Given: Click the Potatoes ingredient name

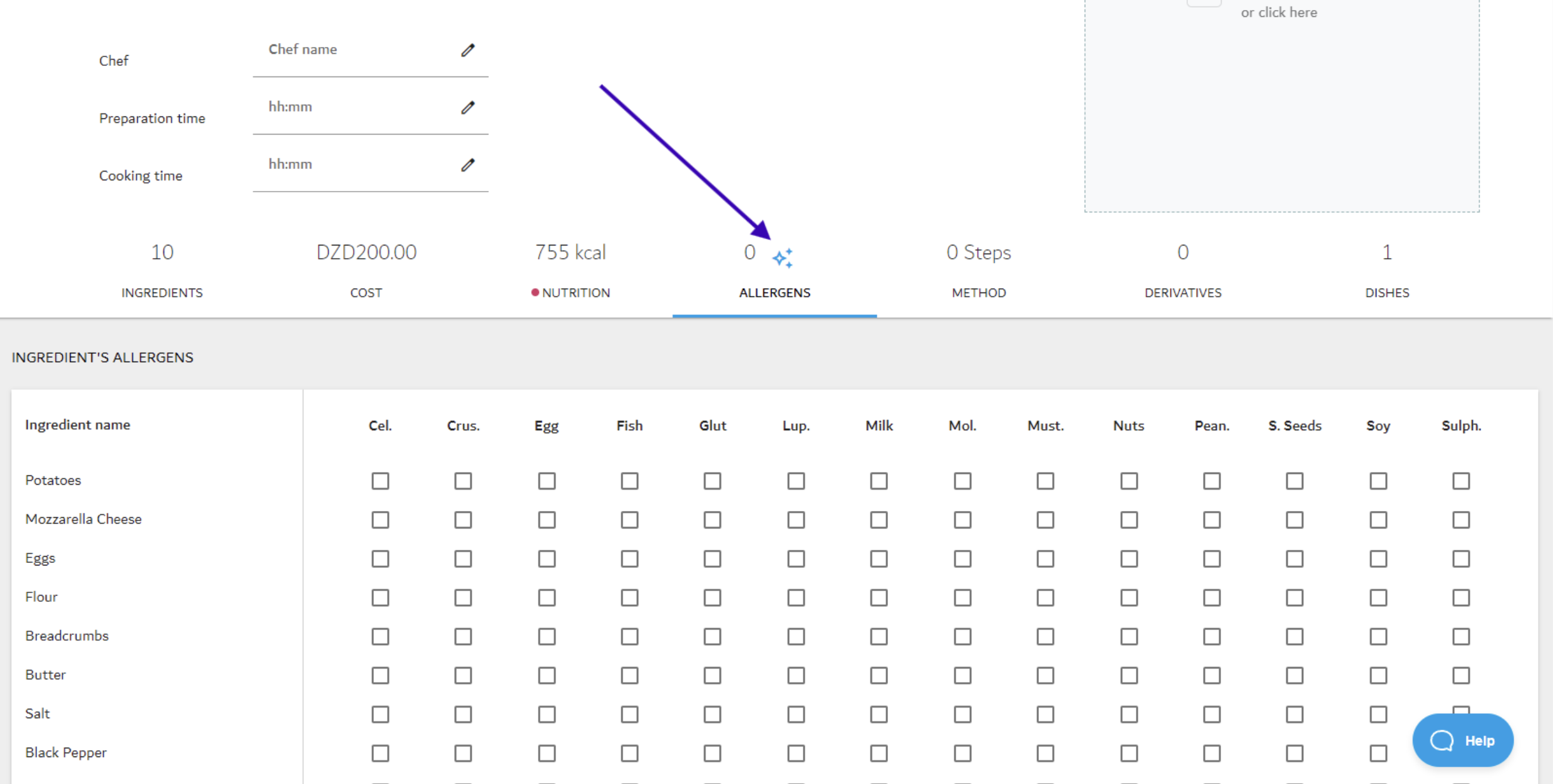Looking at the screenshot, I should click(x=53, y=480).
